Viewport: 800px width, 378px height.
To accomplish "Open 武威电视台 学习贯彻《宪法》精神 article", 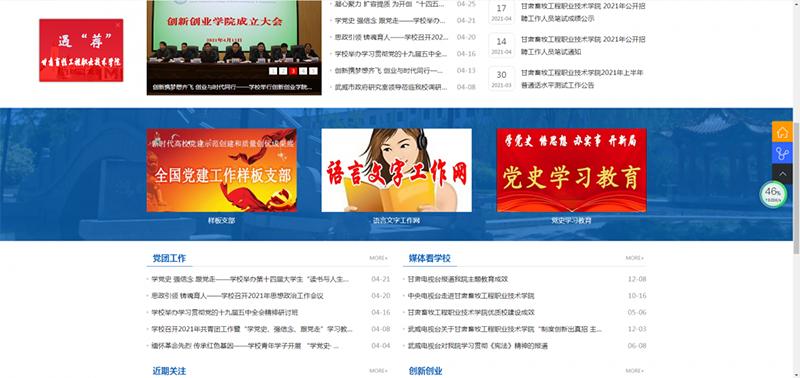I will point(478,346).
